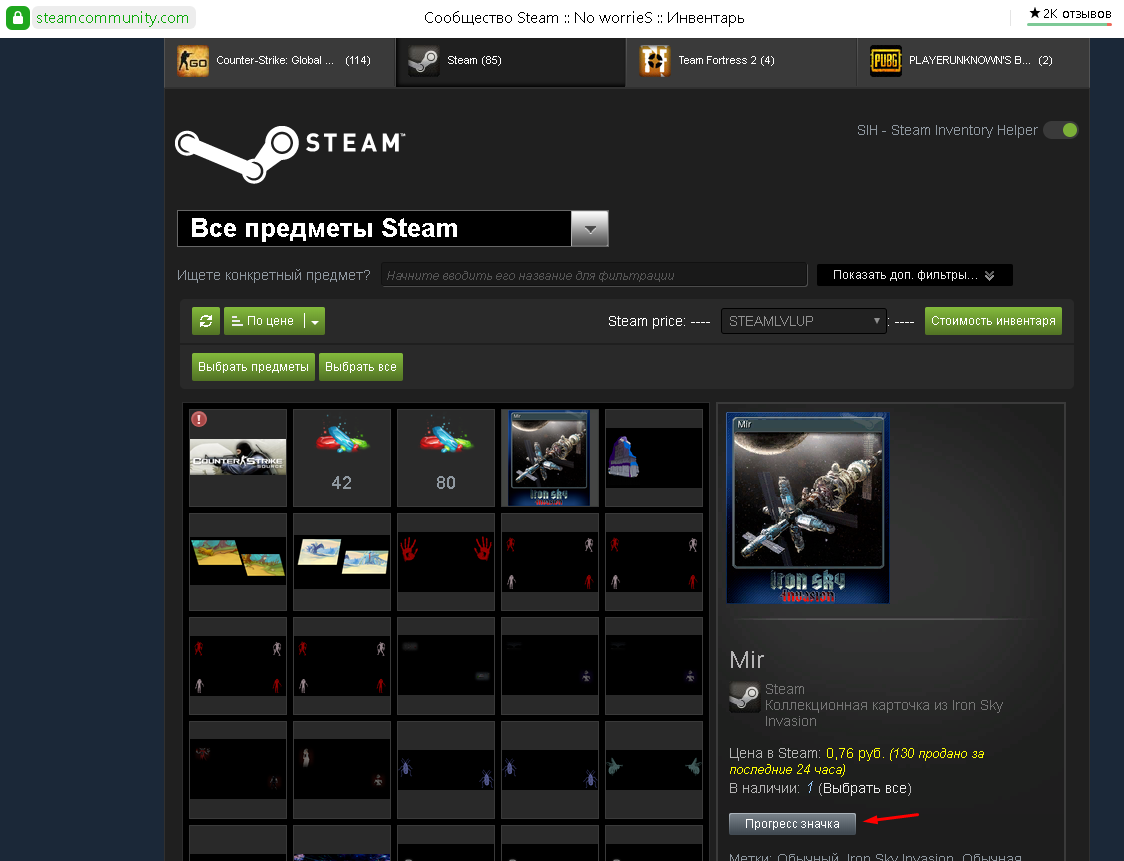1124x861 pixels.
Task: Focus the item name filter input field
Action: click(594, 275)
